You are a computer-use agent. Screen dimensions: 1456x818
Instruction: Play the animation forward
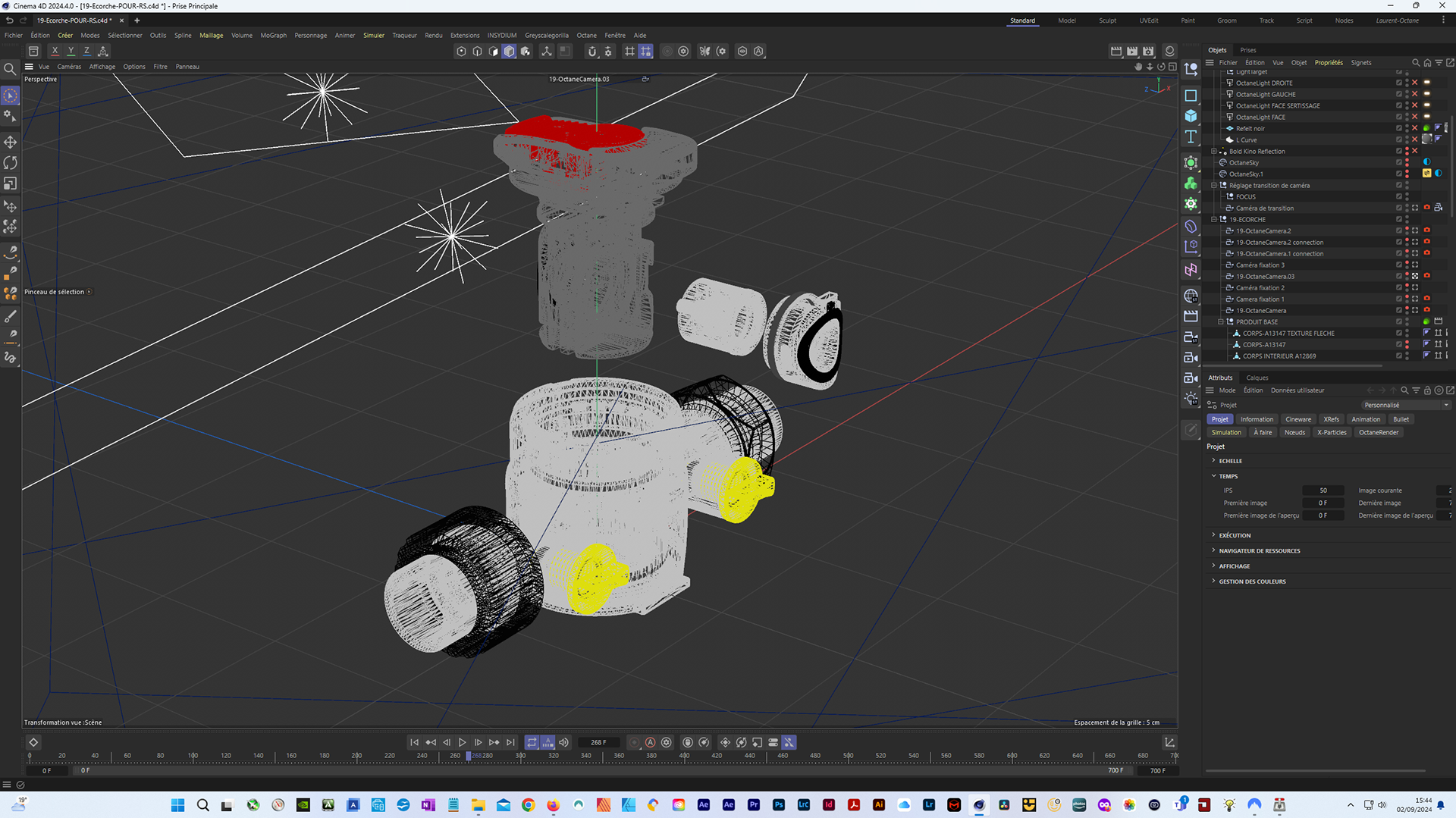tap(462, 743)
